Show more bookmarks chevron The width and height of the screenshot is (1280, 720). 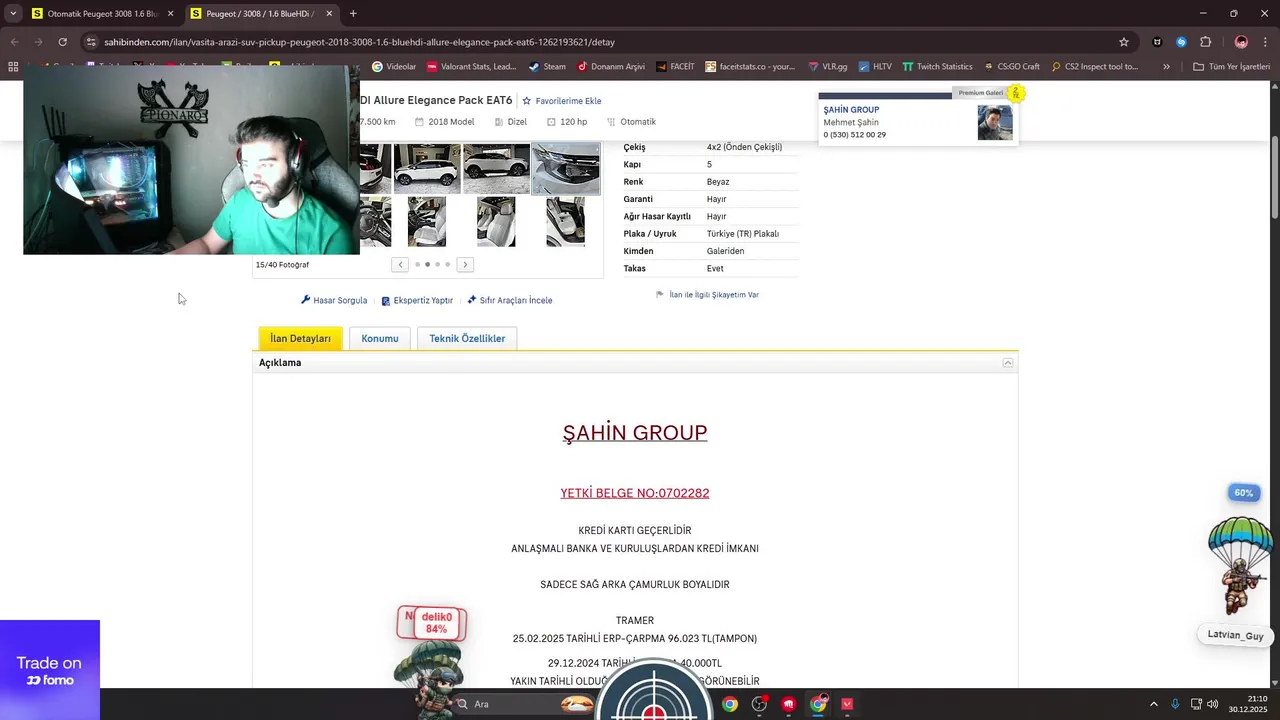pyautogui.click(x=1167, y=67)
